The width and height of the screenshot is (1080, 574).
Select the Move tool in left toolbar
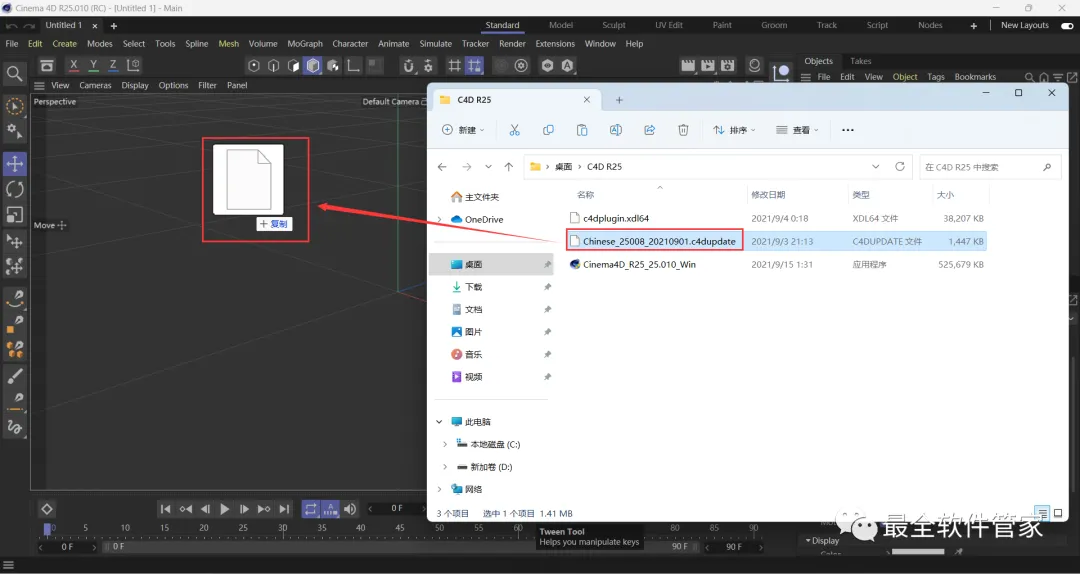14,164
